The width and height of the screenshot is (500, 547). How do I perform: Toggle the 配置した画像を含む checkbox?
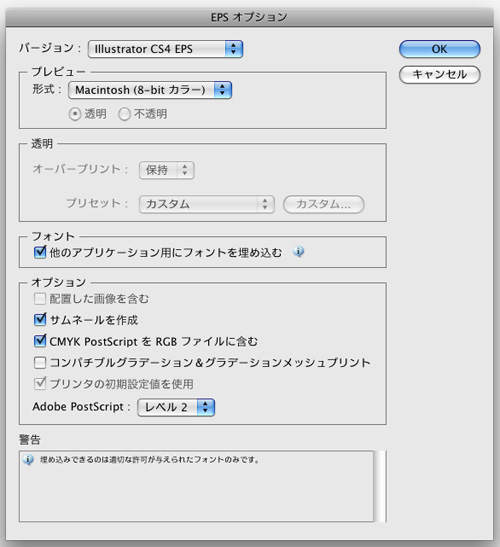click(40, 299)
